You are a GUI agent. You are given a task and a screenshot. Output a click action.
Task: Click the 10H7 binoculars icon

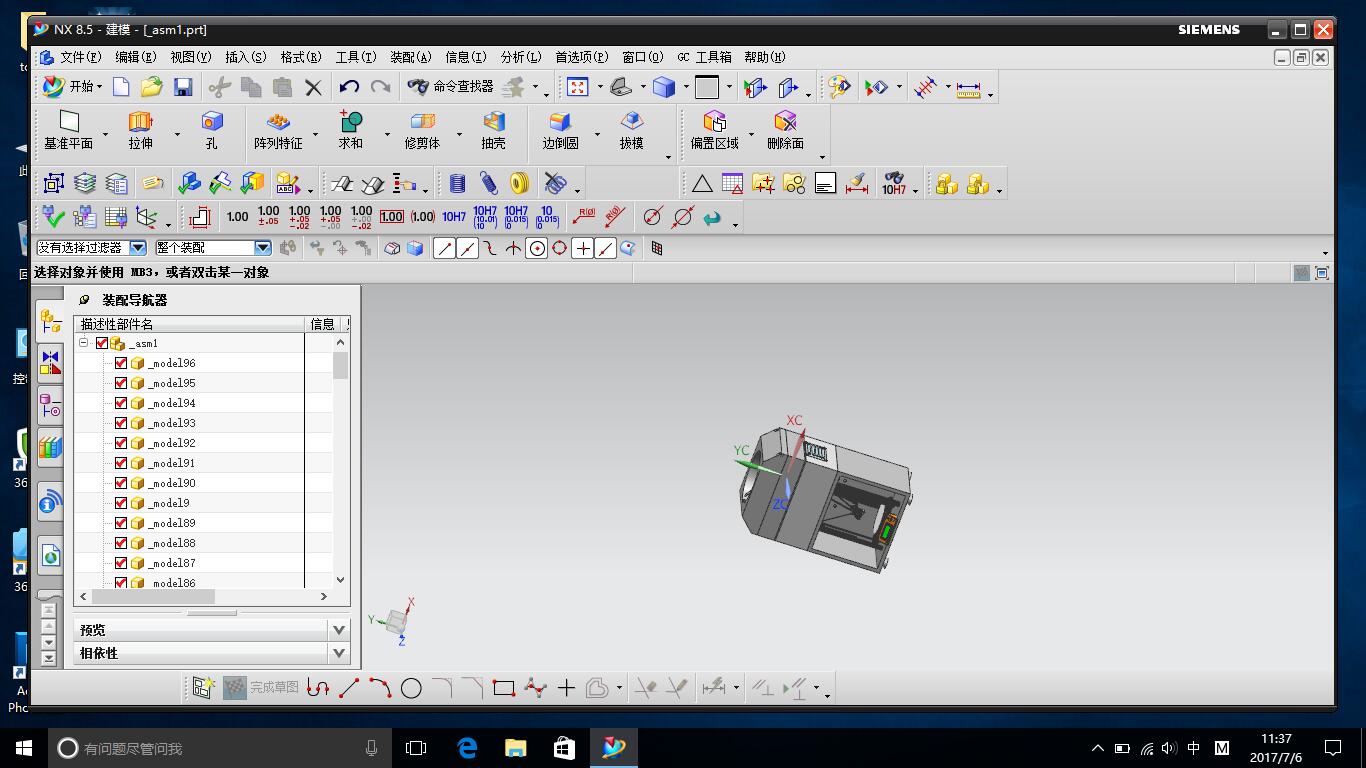tap(893, 183)
